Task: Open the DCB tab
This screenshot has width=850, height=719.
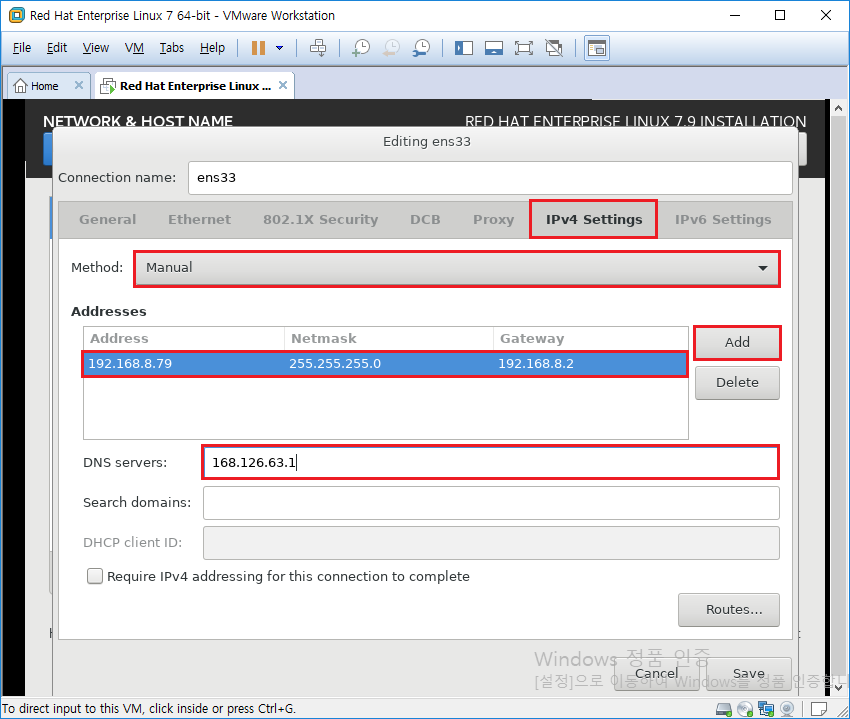Action: coord(425,220)
